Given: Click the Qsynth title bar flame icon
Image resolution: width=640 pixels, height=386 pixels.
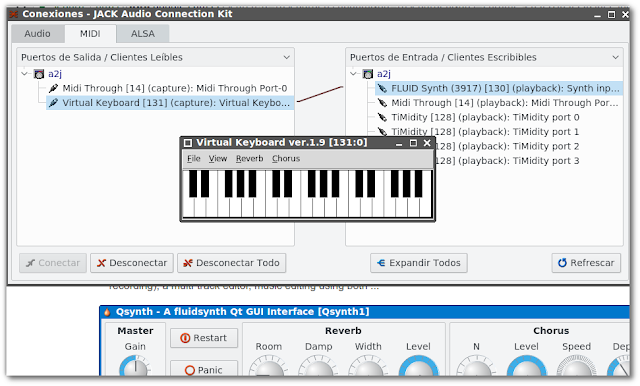Looking at the screenshot, I should [107, 312].
